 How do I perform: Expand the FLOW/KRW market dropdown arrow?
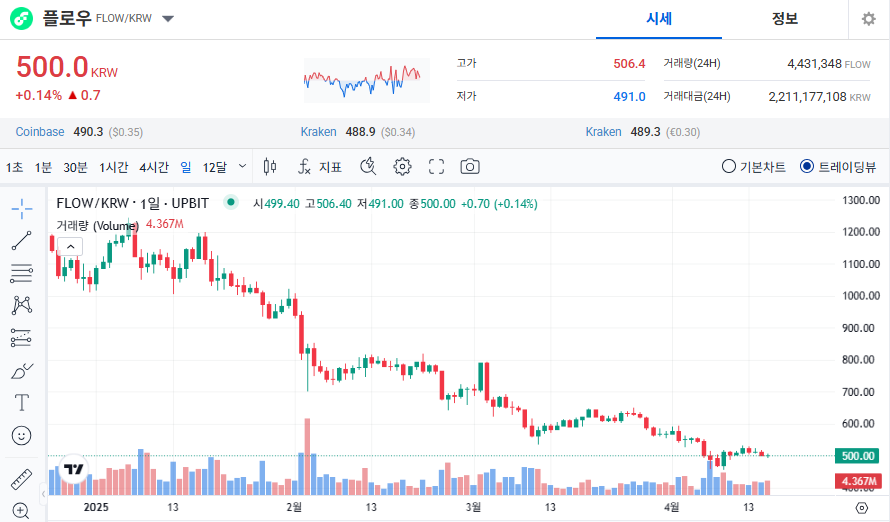pyautogui.click(x=167, y=19)
